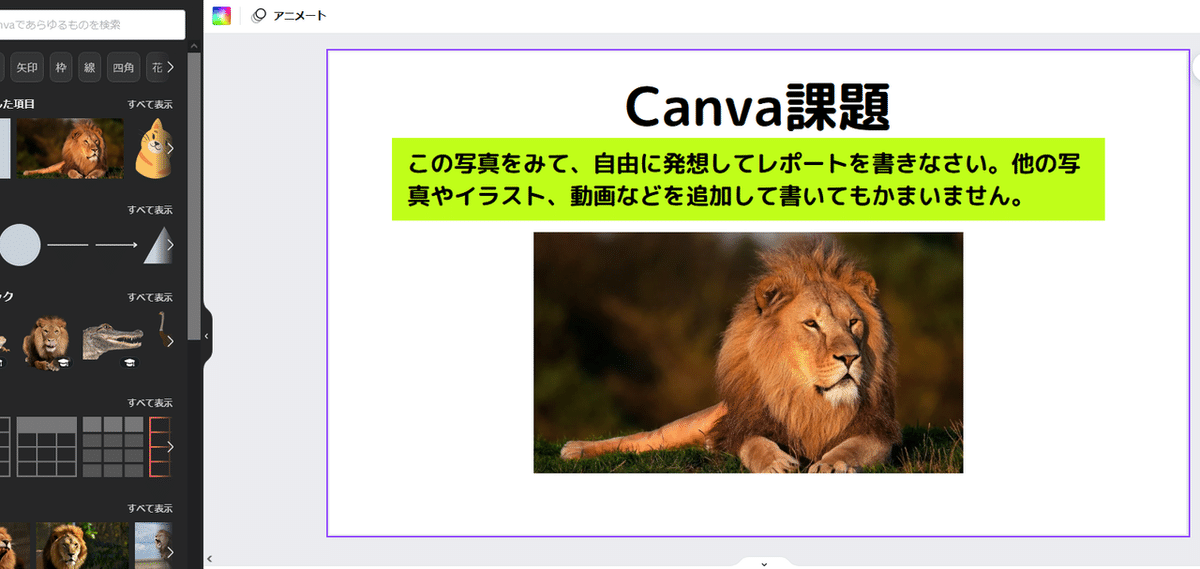Click the horizontal scrollbar left arrow
This screenshot has width=1200, height=569.
[x=209, y=558]
